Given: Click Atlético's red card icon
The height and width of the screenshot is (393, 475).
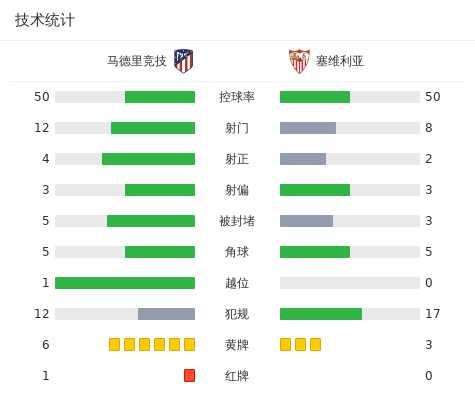Looking at the screenshot, I should (189, 375).
